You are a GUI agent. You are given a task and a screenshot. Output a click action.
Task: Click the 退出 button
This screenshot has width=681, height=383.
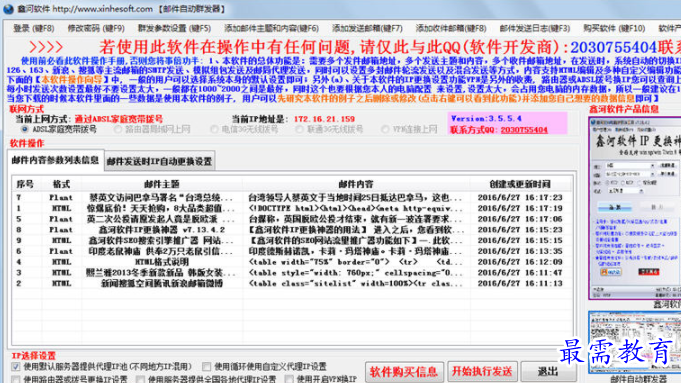548,372
